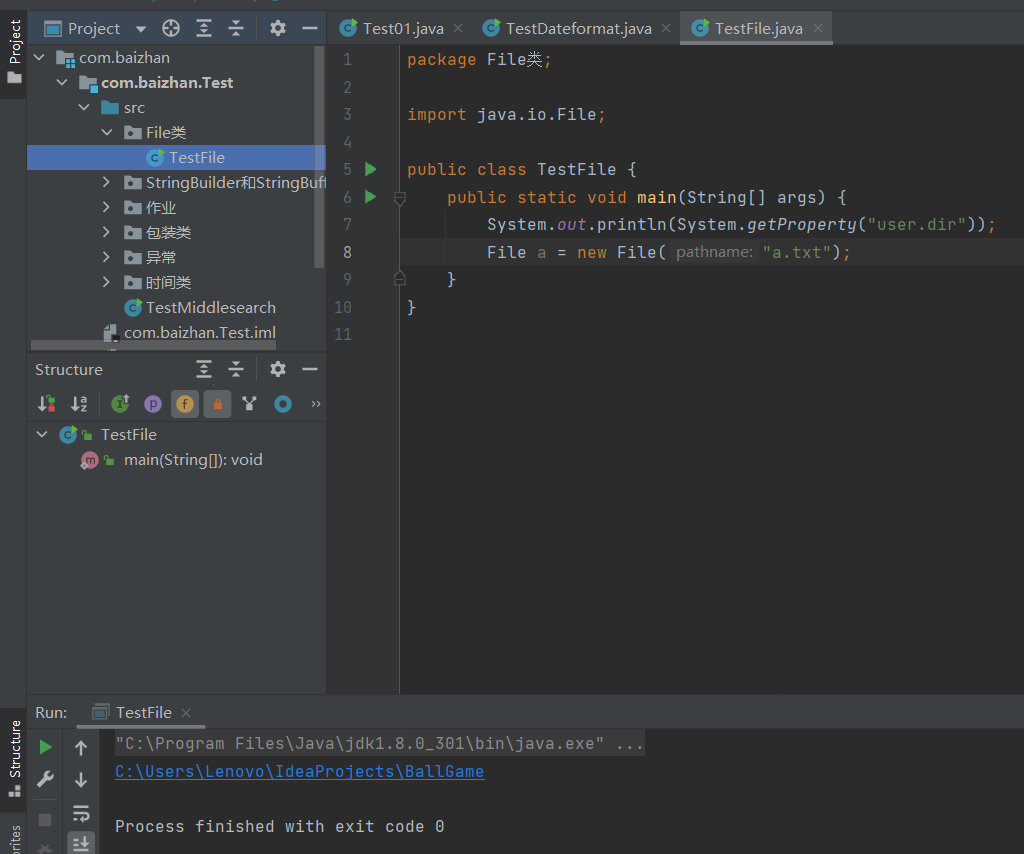Image resolution: width=1024 pixels, height=854 pixels.
Task: Collapse all in Structure panel
Action: [236, 370]
